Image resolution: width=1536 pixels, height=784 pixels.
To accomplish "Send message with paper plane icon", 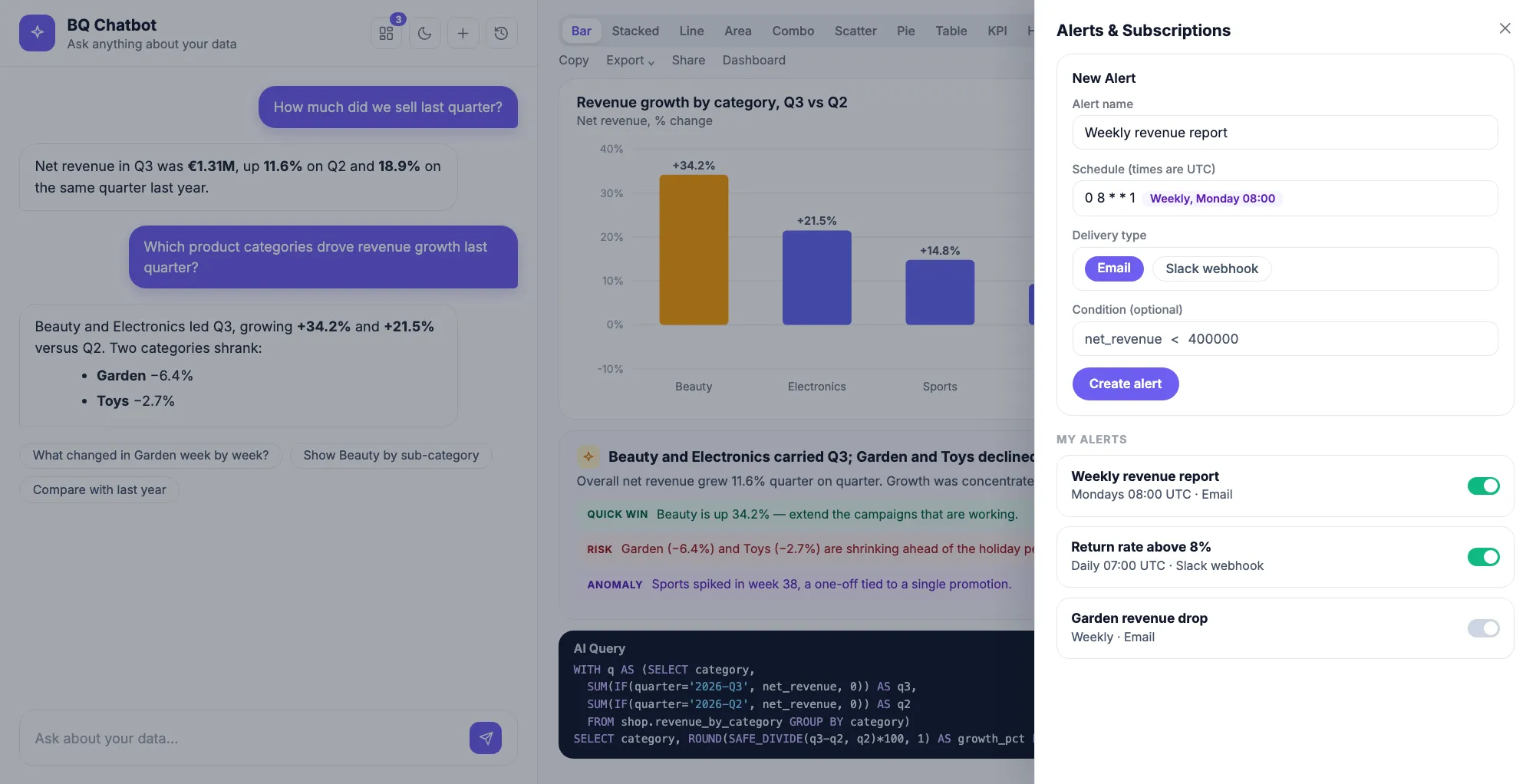I will pos(486,738).
